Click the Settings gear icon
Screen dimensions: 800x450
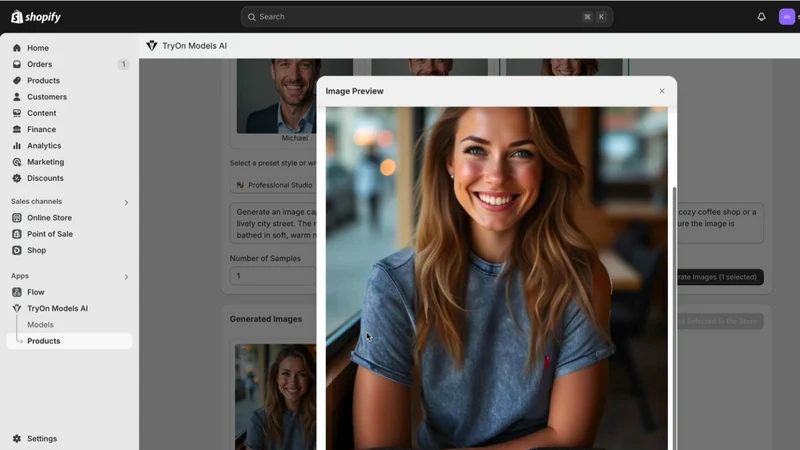(17, 439)
